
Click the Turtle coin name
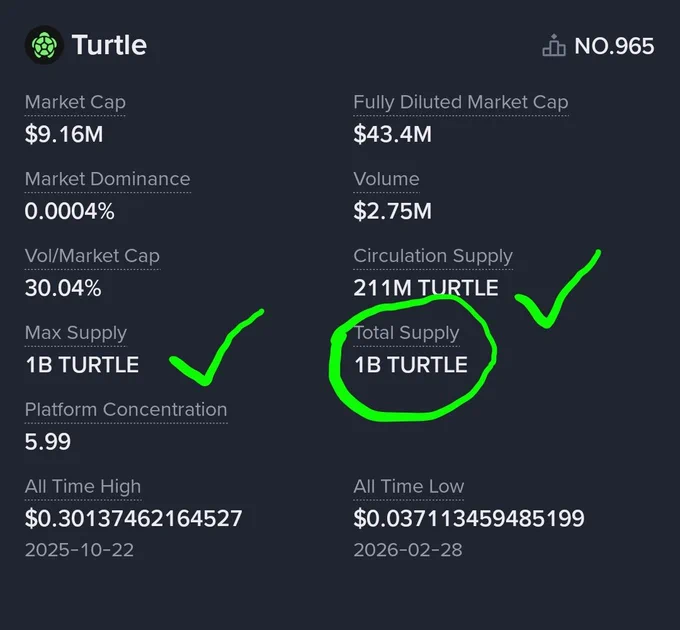[109, 45]
